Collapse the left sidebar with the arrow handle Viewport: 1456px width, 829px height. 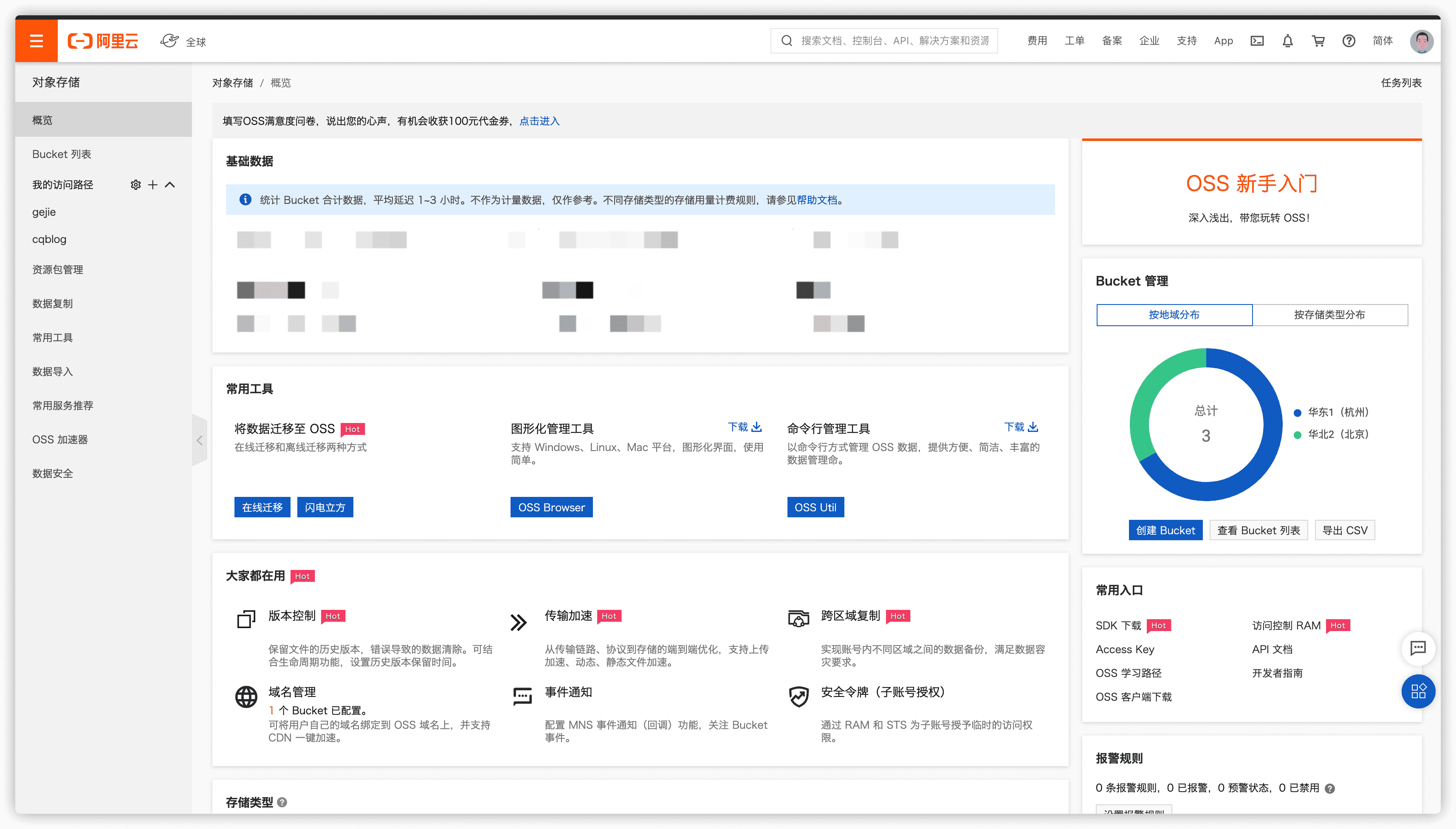199,440
